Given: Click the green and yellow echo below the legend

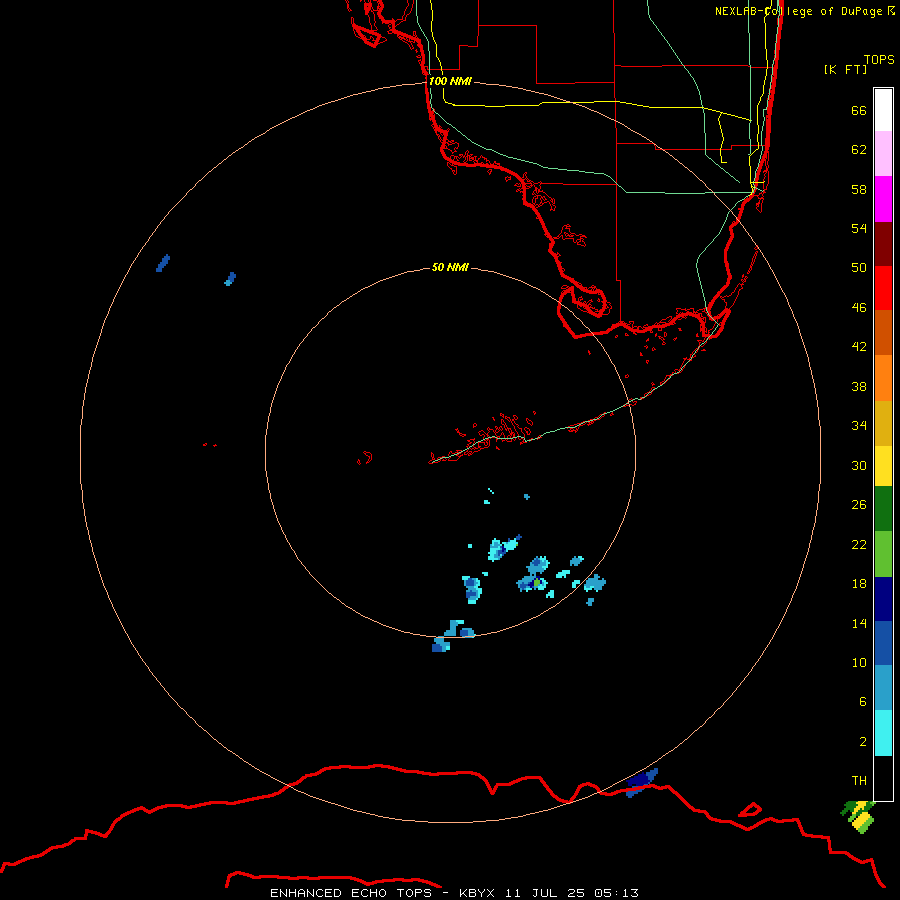Looking at the screenshot, I should (858, 816).
